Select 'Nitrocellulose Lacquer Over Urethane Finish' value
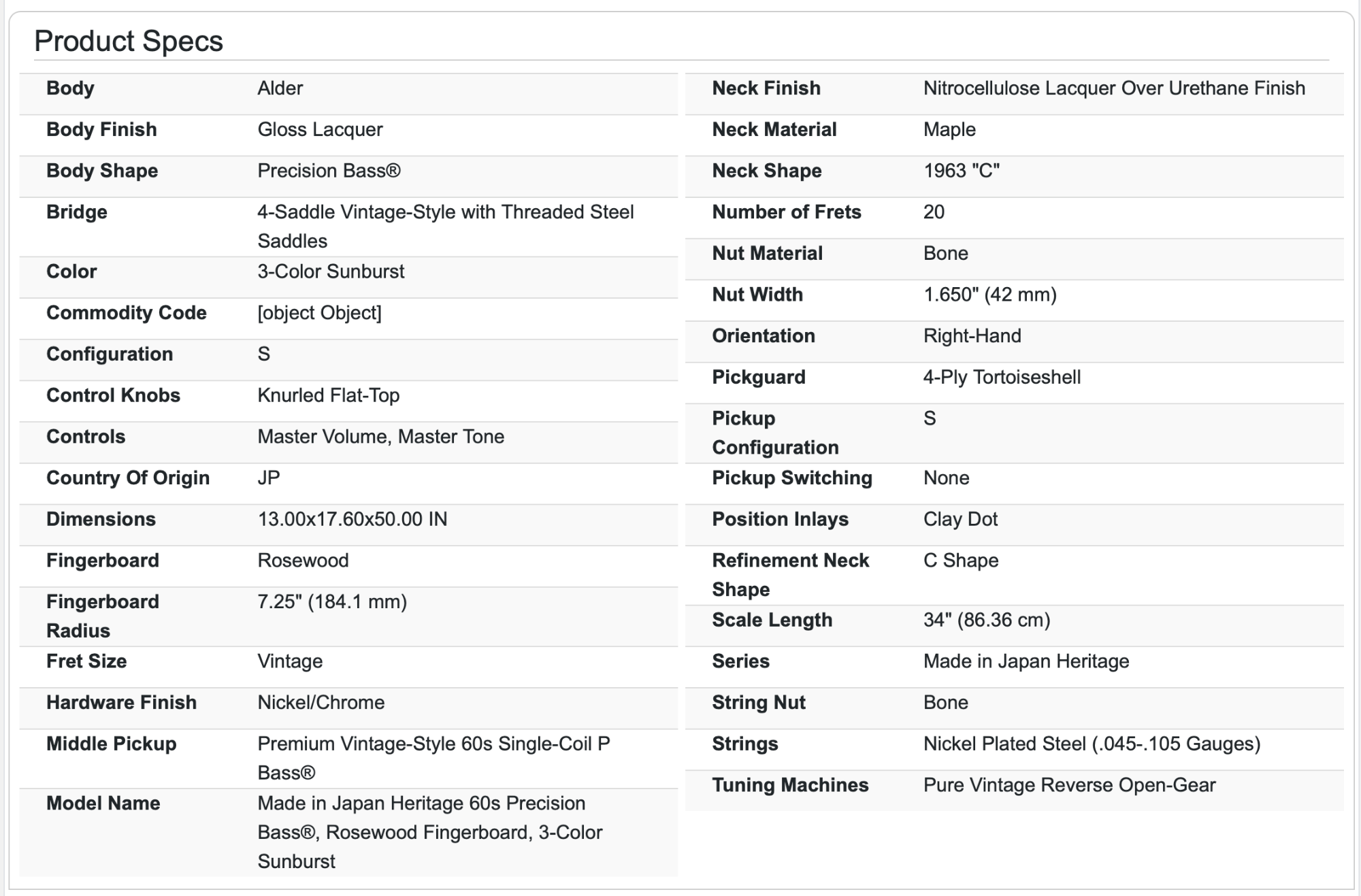This screenshot has height=896, width=1361. point(1114,88)
